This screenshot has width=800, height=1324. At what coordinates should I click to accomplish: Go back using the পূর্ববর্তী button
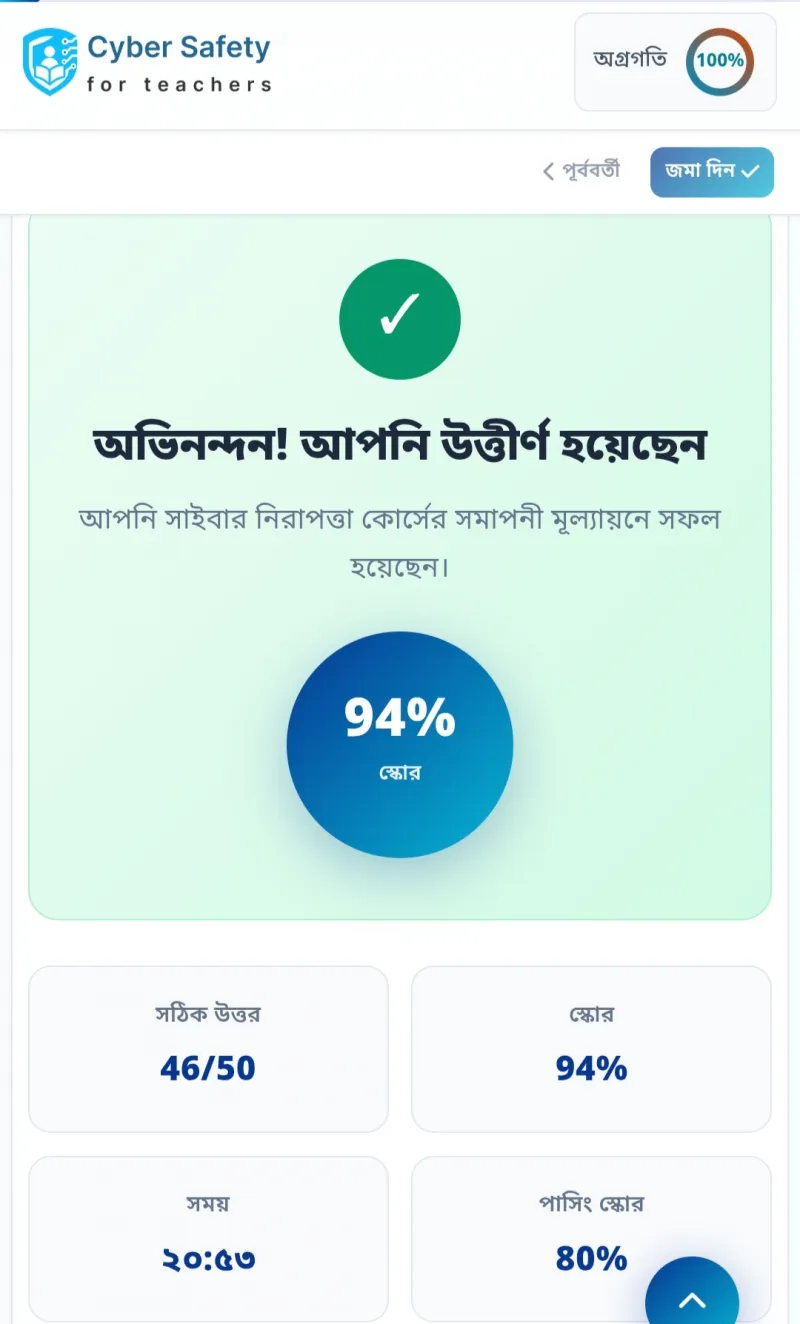[581, 171]
